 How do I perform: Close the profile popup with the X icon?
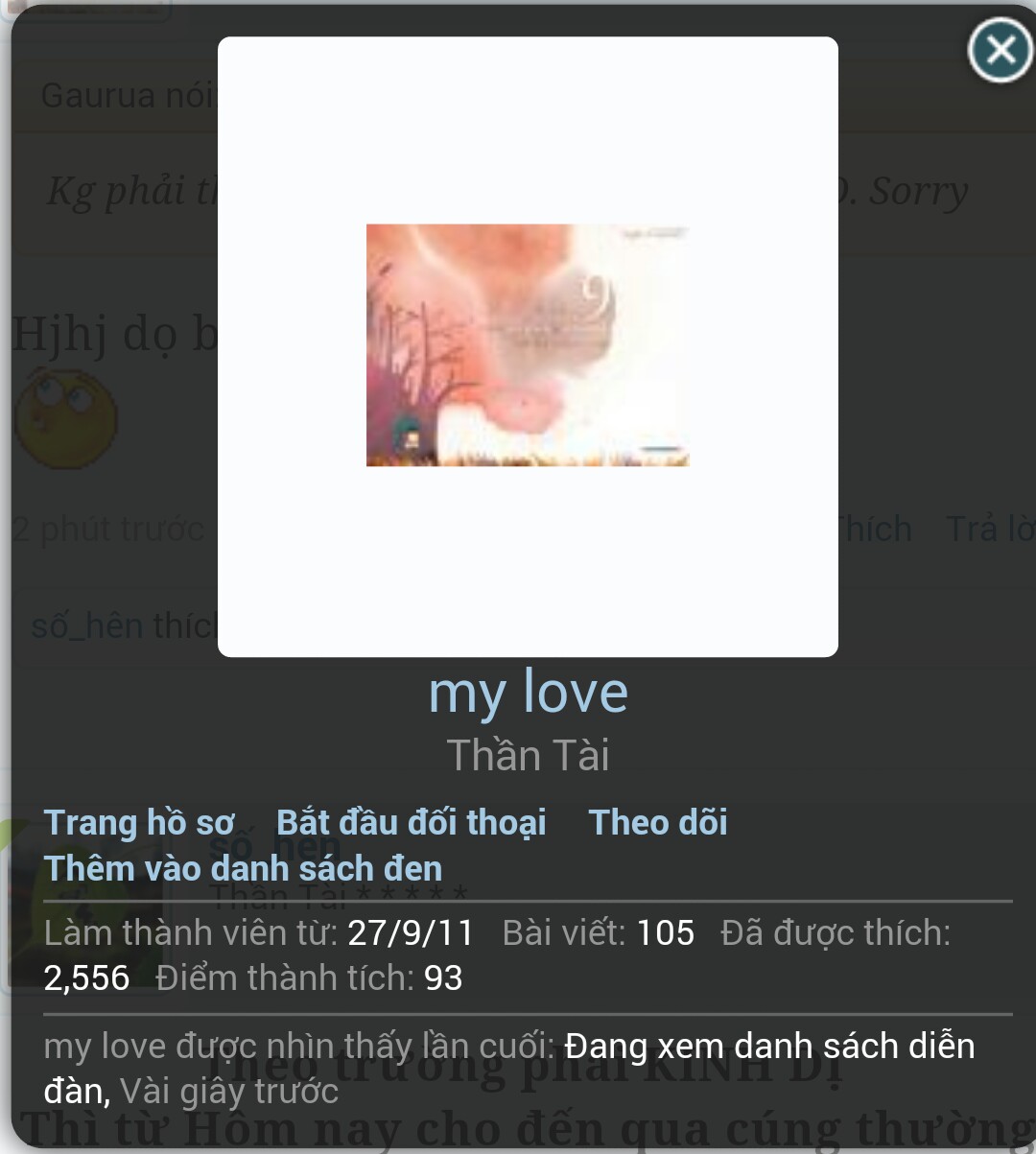(x=1001, y=50)
